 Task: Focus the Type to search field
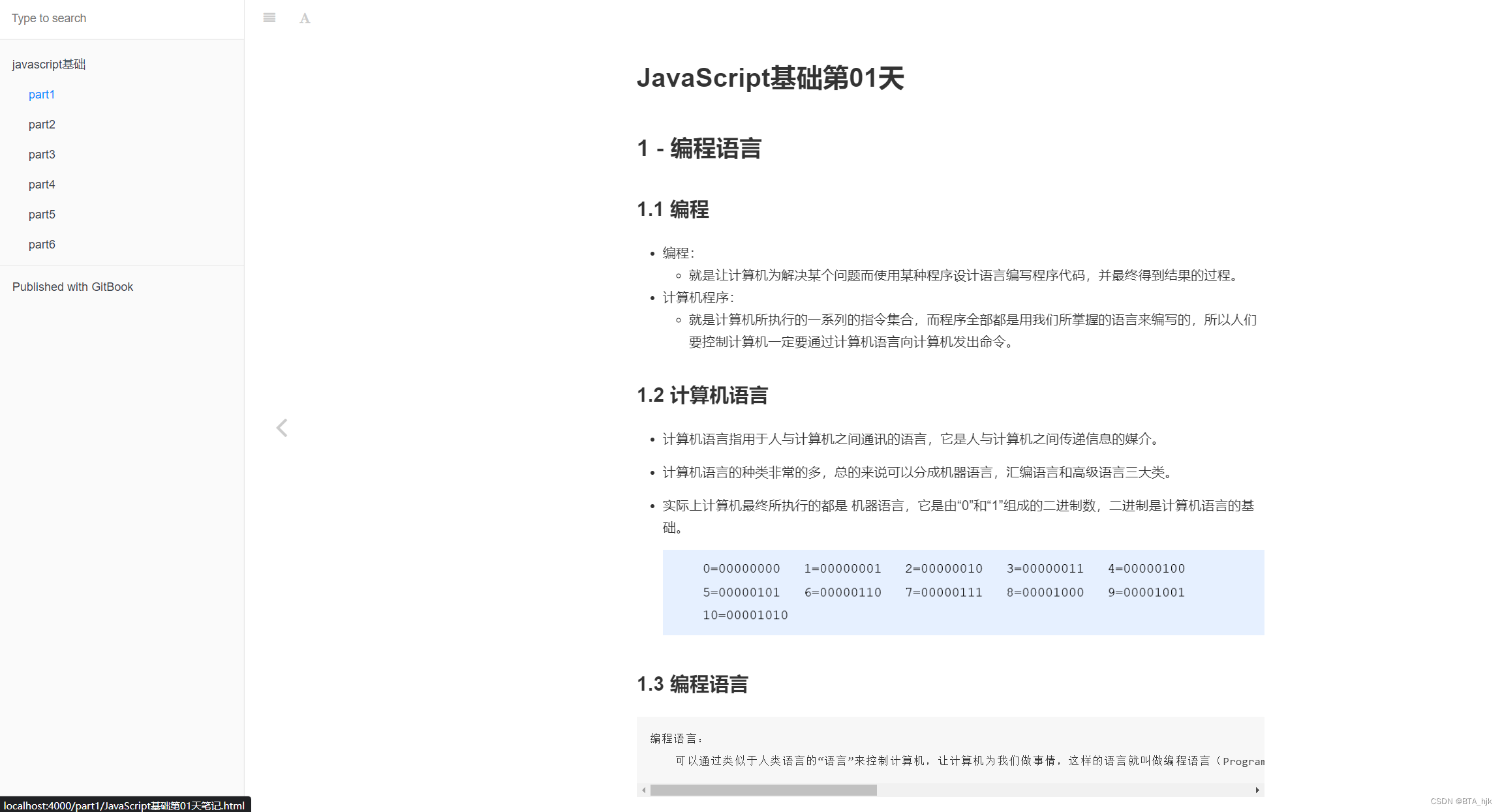[121, 18]
